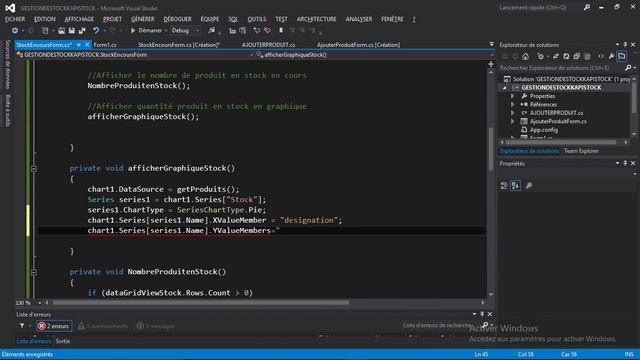Click the Navigate Backward toolbar arrow
This screenshot has width=640, height=360.
[x=15, y=31]
